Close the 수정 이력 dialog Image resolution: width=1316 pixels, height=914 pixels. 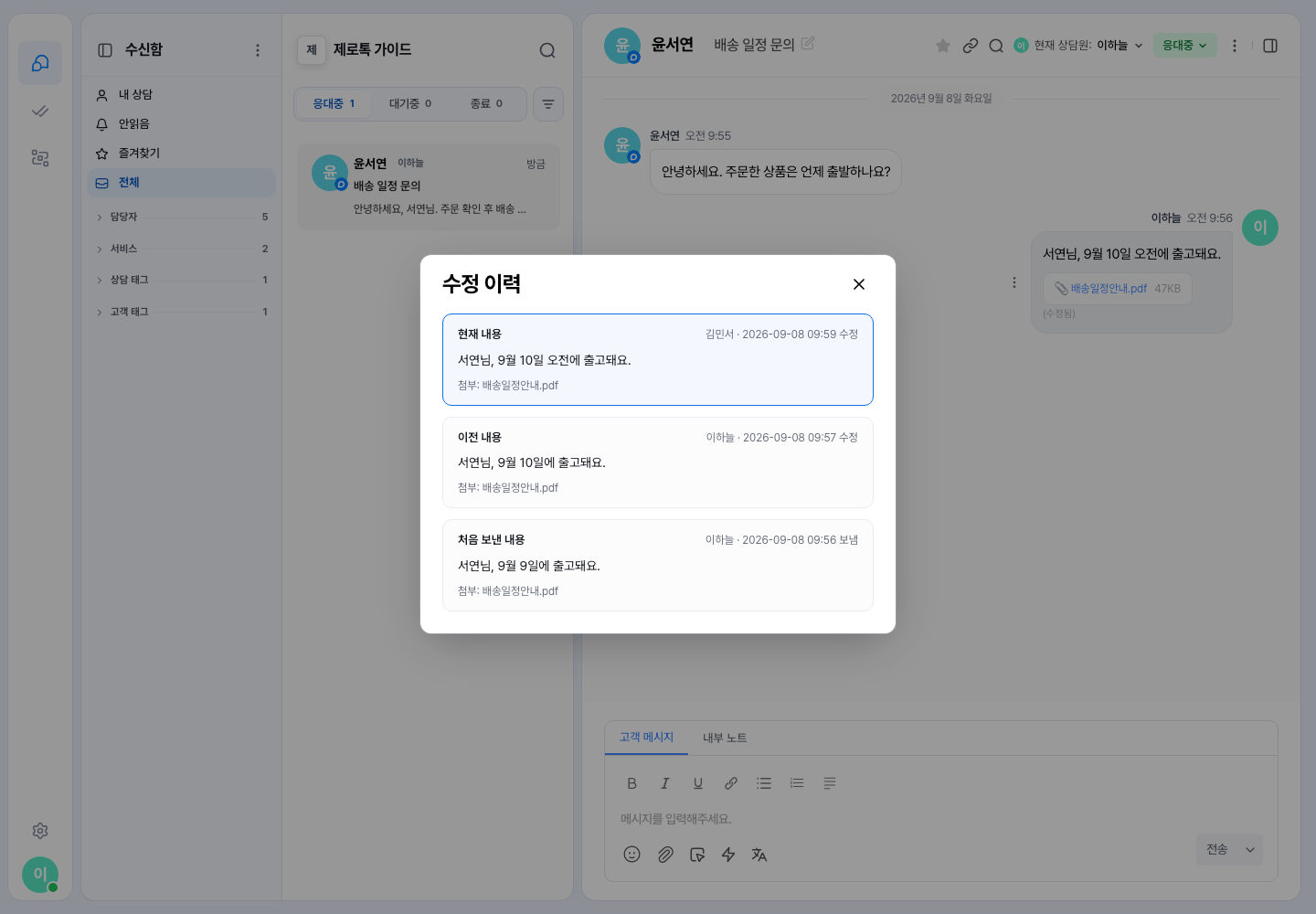859,284
